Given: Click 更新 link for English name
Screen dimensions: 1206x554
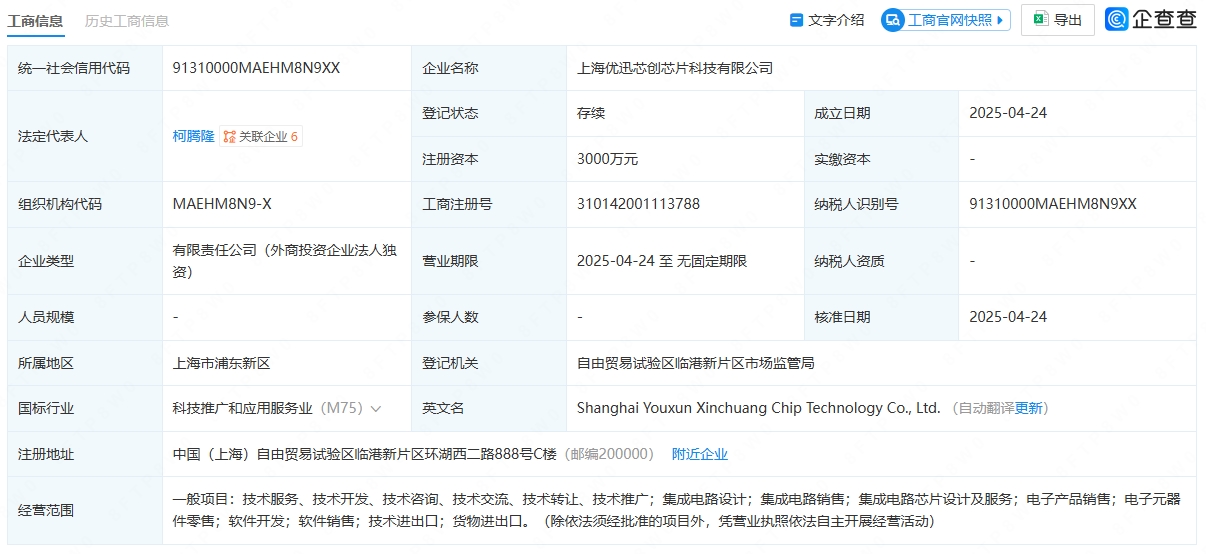Looking at the screenshot, I should [1028, 408].
